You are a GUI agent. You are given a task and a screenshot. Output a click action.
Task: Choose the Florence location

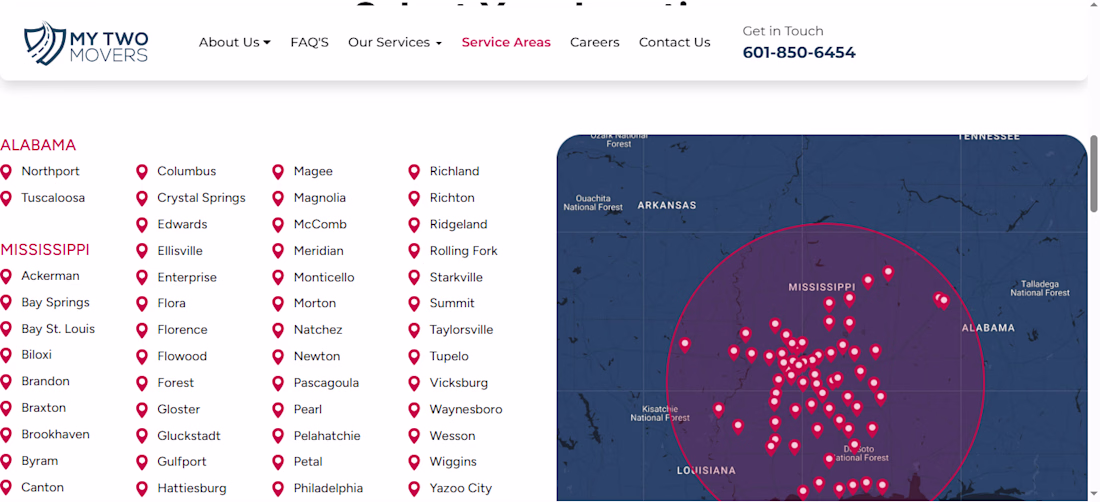click(182, 330)
